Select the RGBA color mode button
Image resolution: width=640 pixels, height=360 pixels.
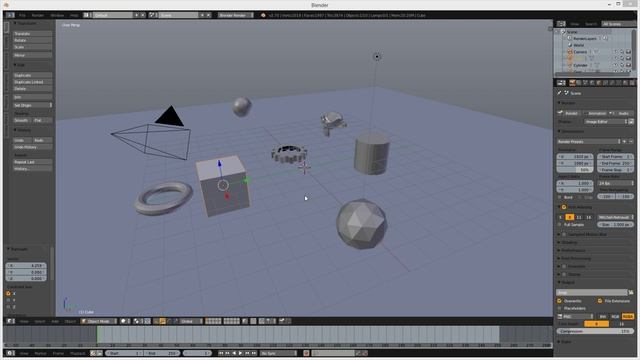(628, 316)
